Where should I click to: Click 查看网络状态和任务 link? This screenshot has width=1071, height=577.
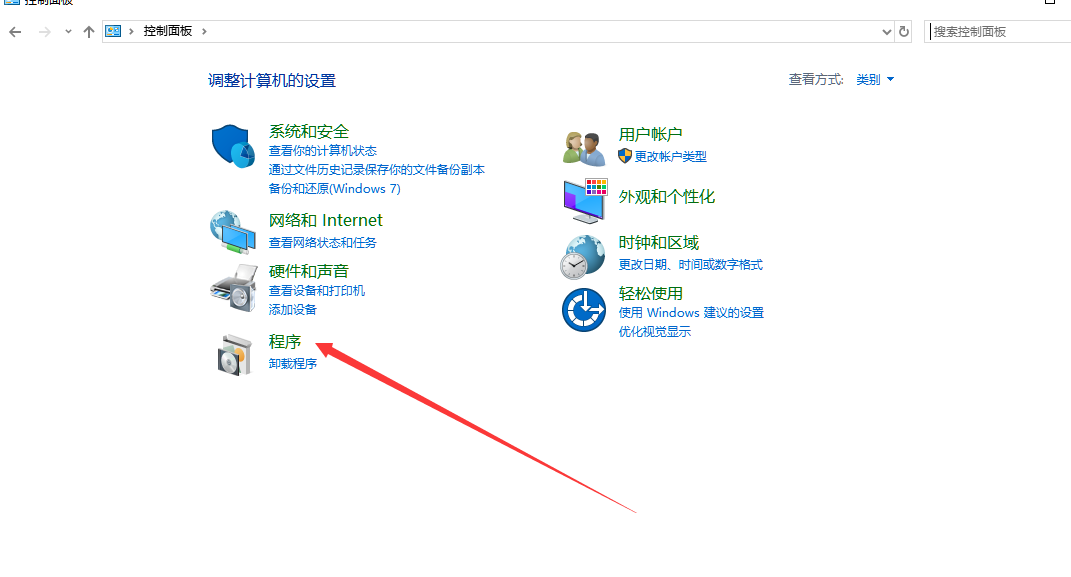click(x=322, y=243)
